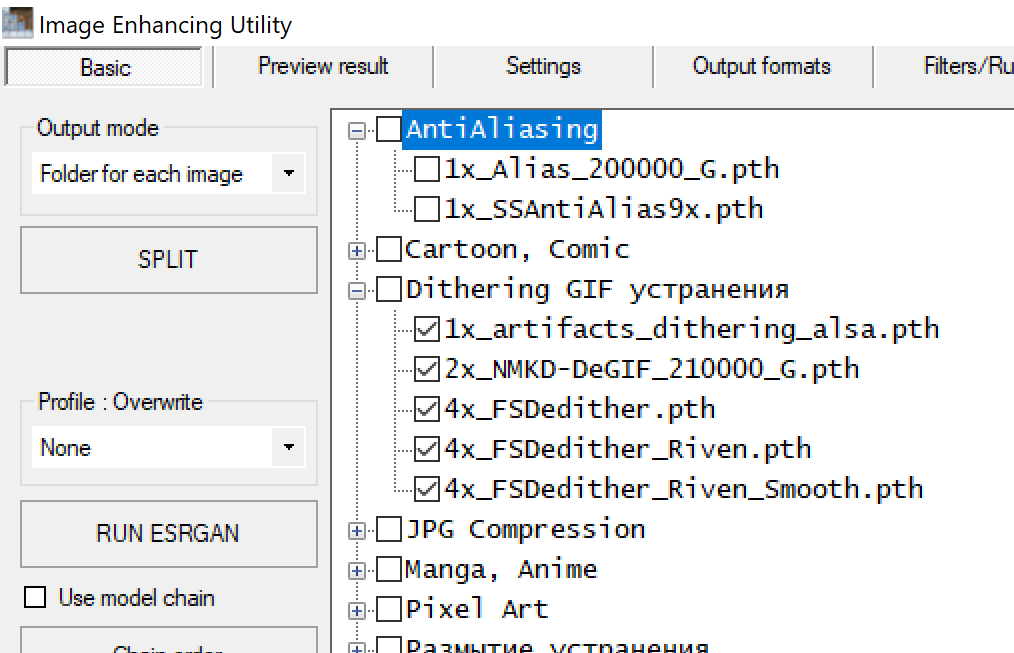Expand the JPG Compression group

[356, 528]
